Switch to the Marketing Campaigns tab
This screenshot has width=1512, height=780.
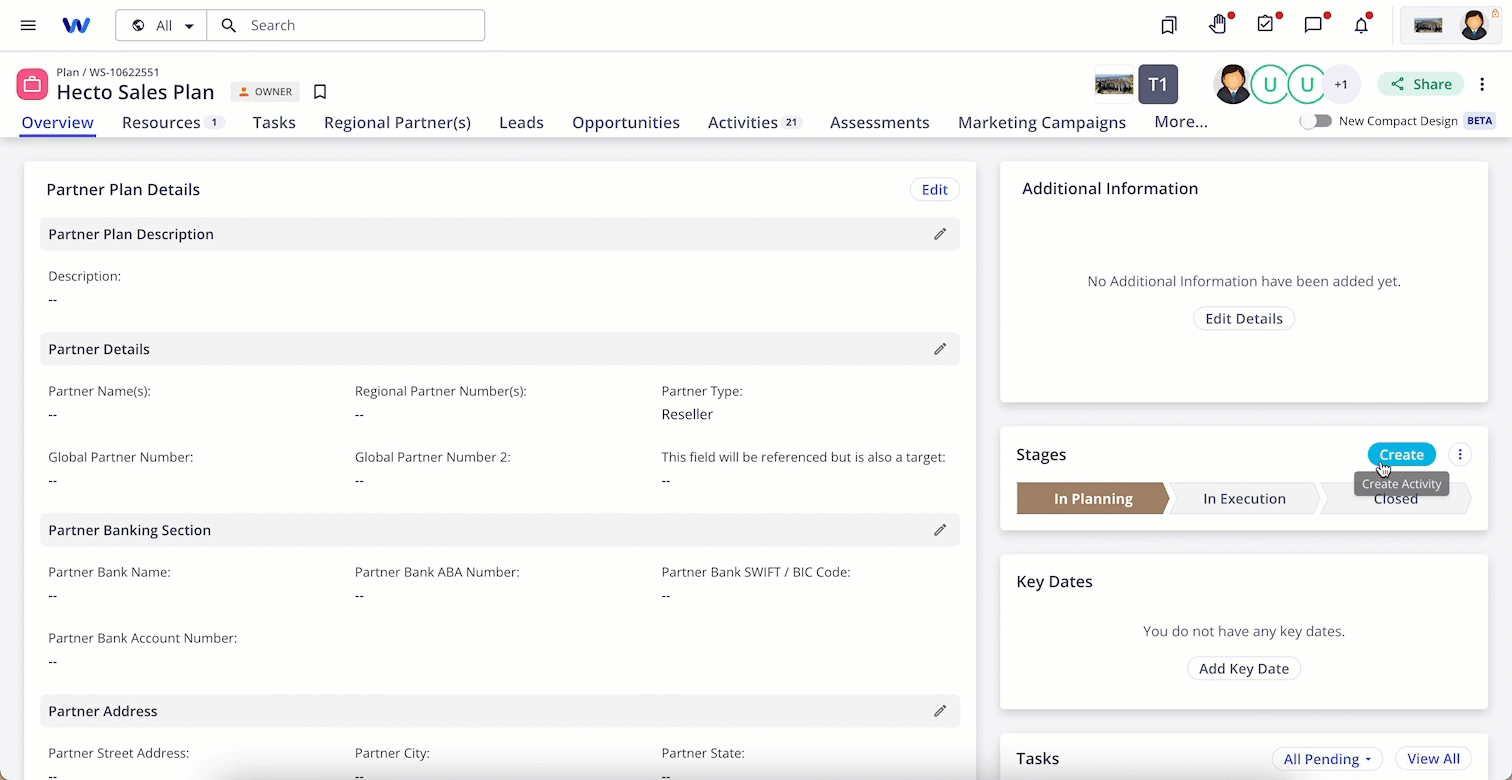point(1042,122)
